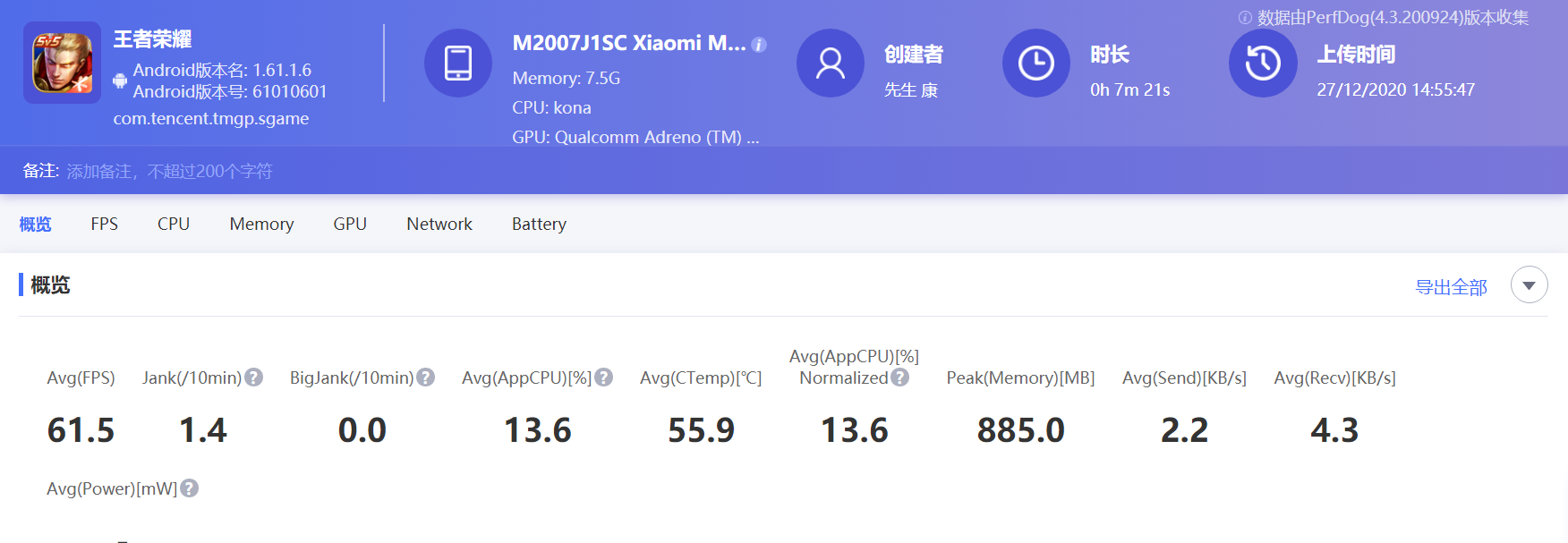
Task: Switch to the FPS tab
Action: tap(105, 224)
